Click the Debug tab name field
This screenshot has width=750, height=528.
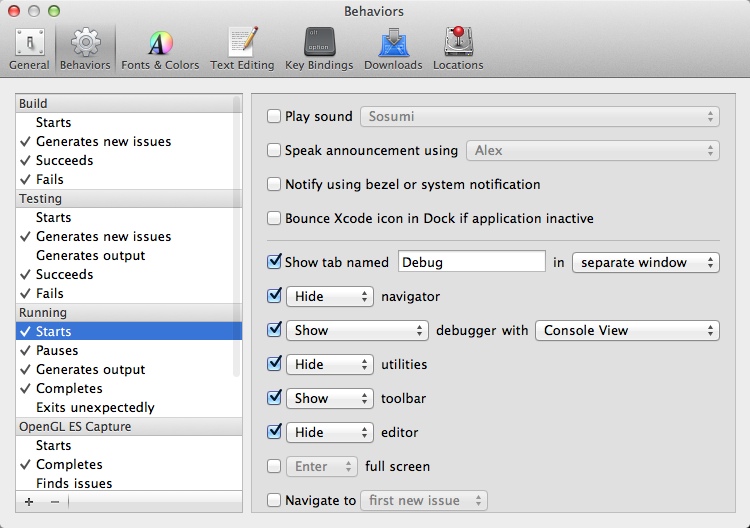click(472, 262)
